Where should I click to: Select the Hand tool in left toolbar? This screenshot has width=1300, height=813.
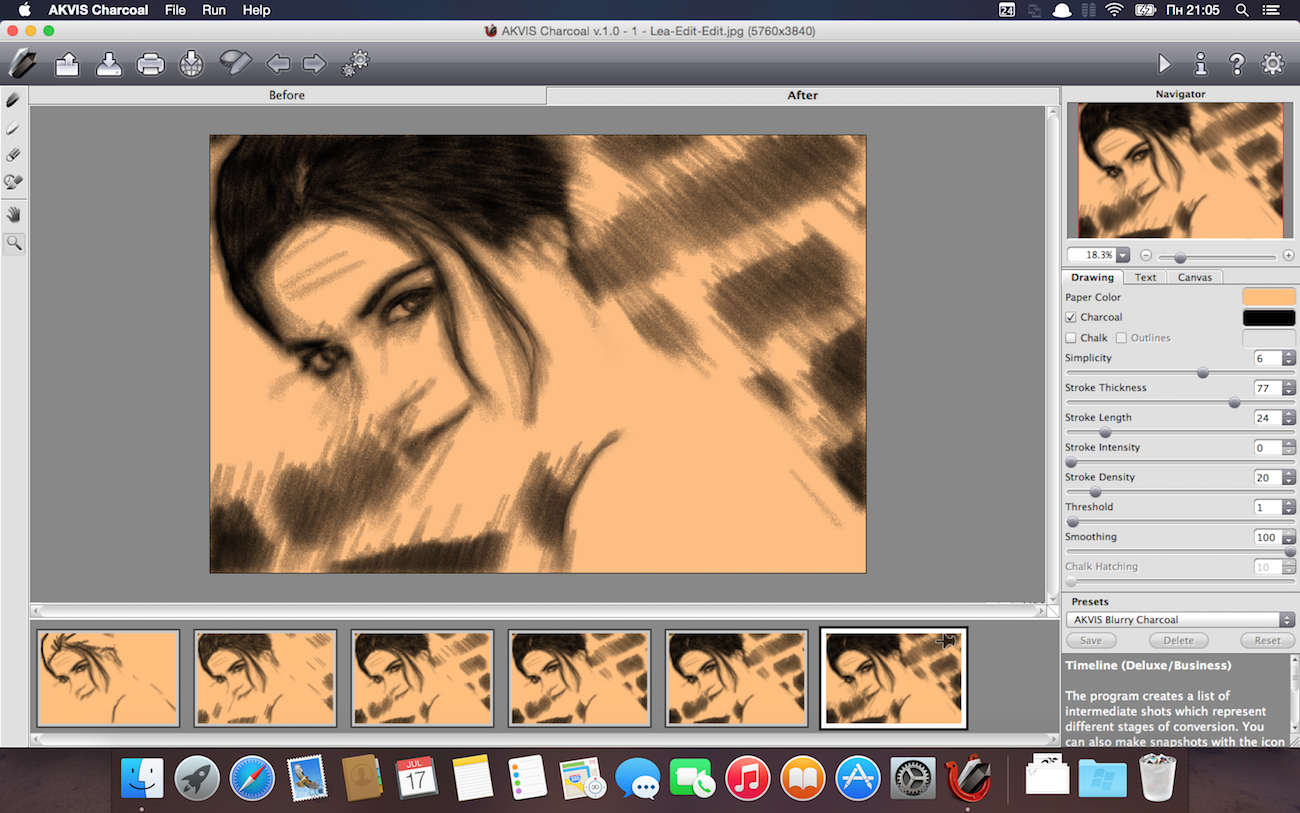14,214
